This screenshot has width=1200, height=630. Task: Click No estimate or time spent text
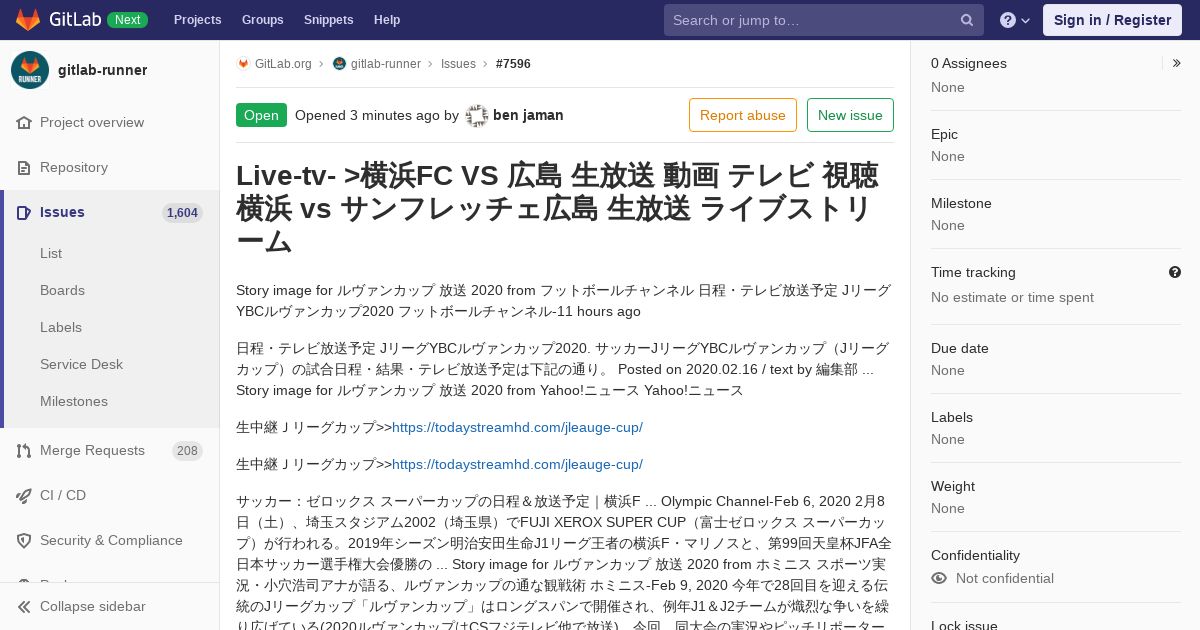[1012, 297]
